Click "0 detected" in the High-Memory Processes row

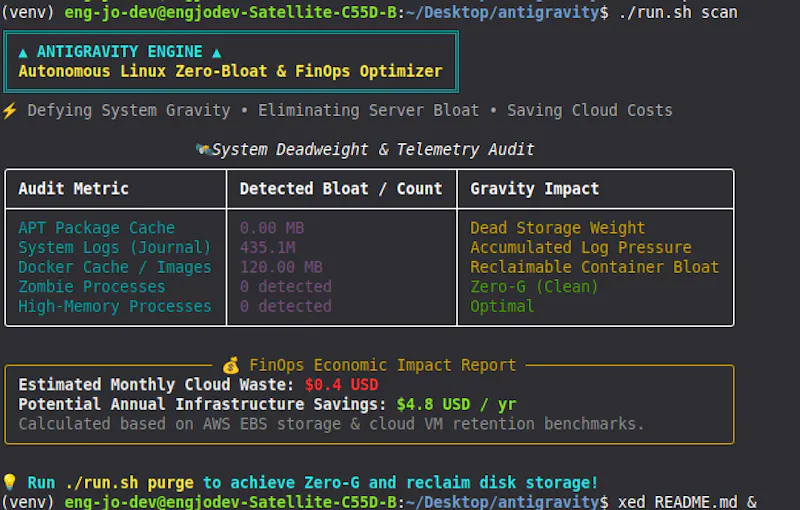pyautogui.click(x=286, y=306)
